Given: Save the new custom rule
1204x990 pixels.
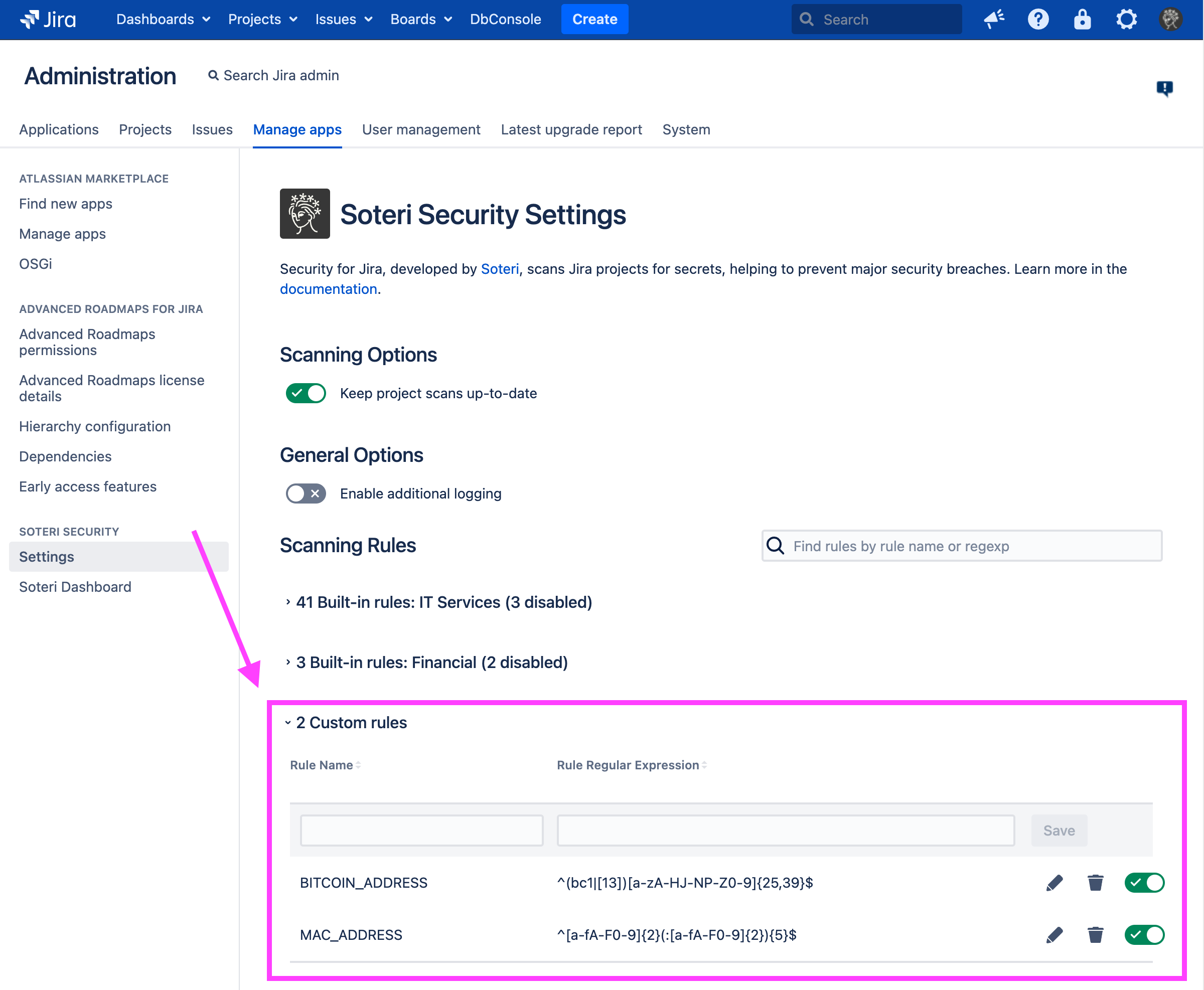Looking at the screenshot, I should 1059,831.
